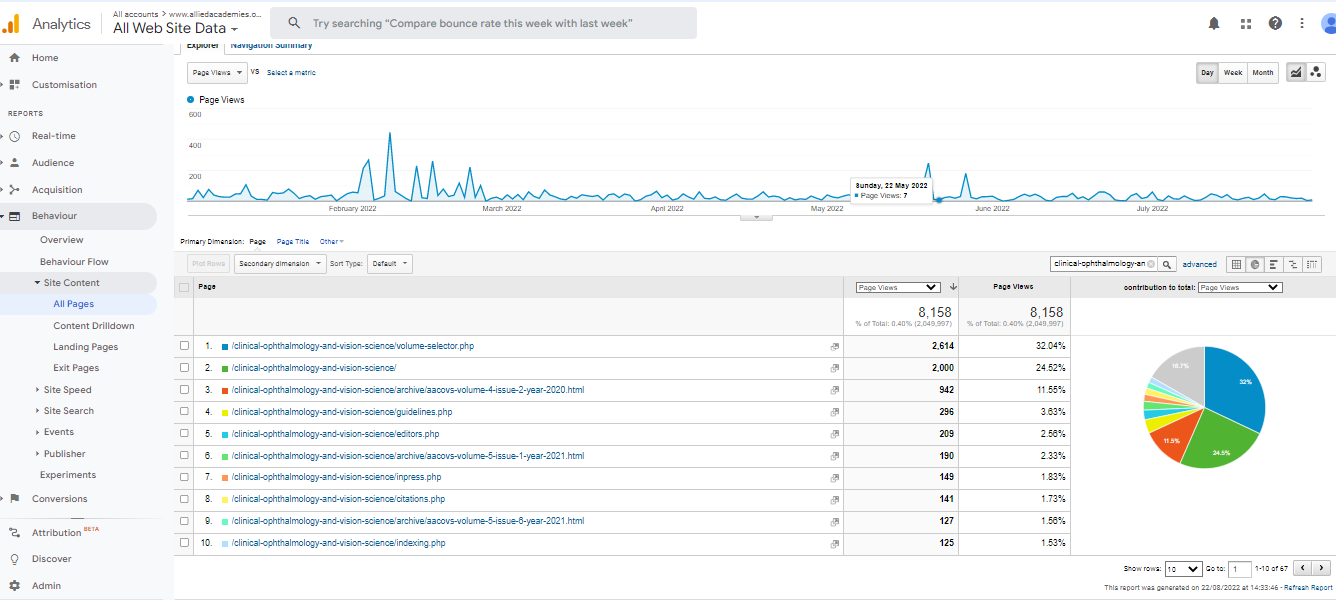Switch table to pivot view
Screen dimensions: 1336x600
[x=1312, y=264]
